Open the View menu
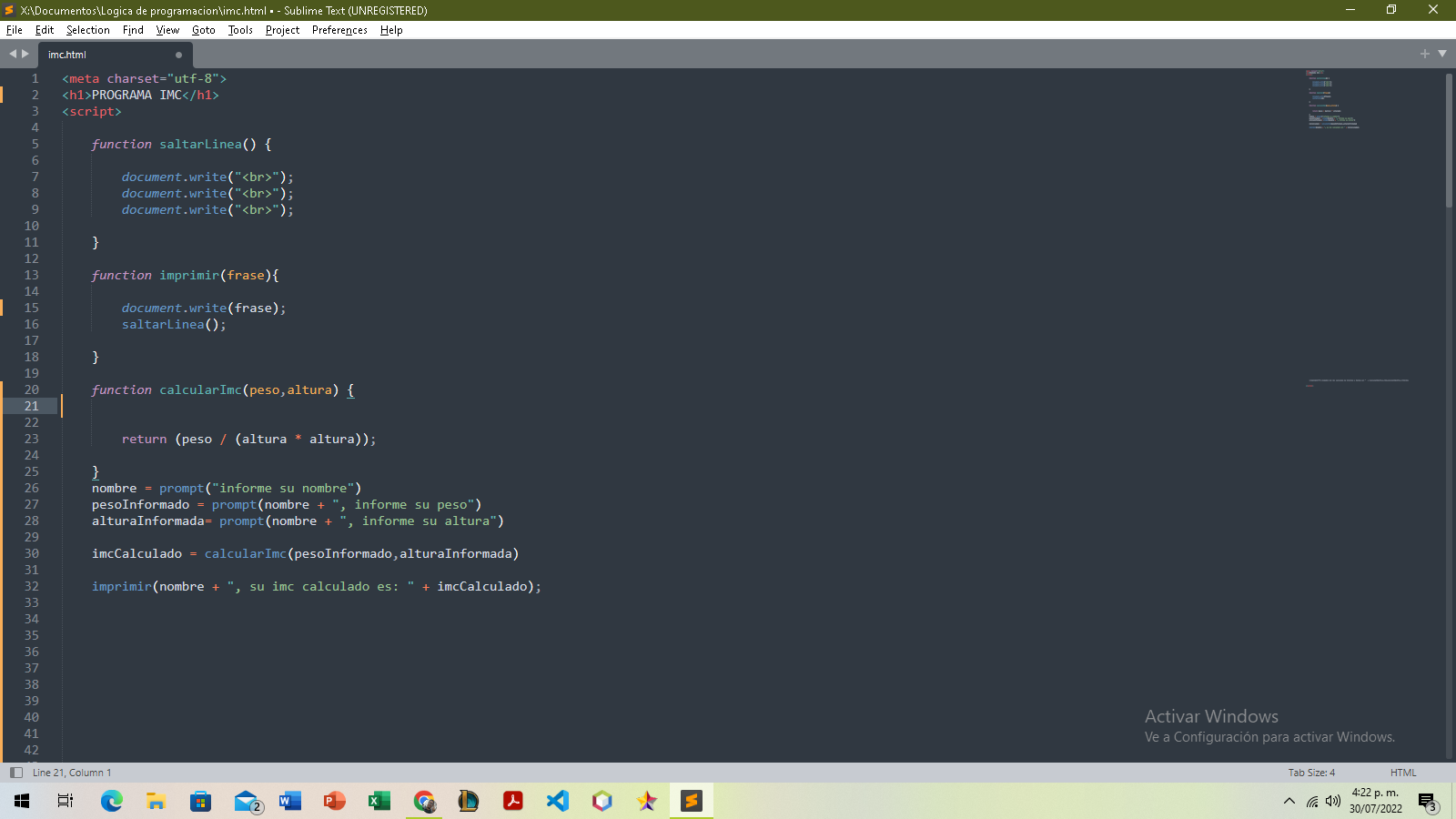 click(167, 30)
